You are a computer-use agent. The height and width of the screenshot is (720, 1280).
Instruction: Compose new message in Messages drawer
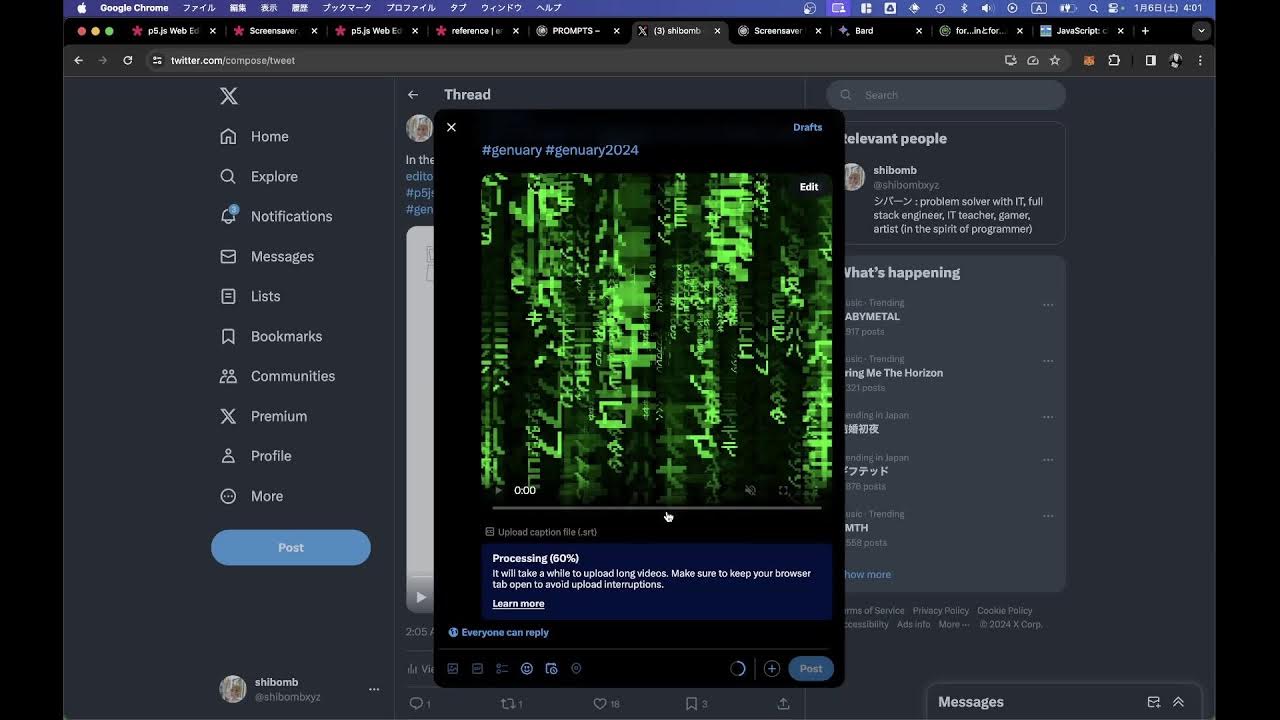pyautogui.click(x=1154, y=702)
